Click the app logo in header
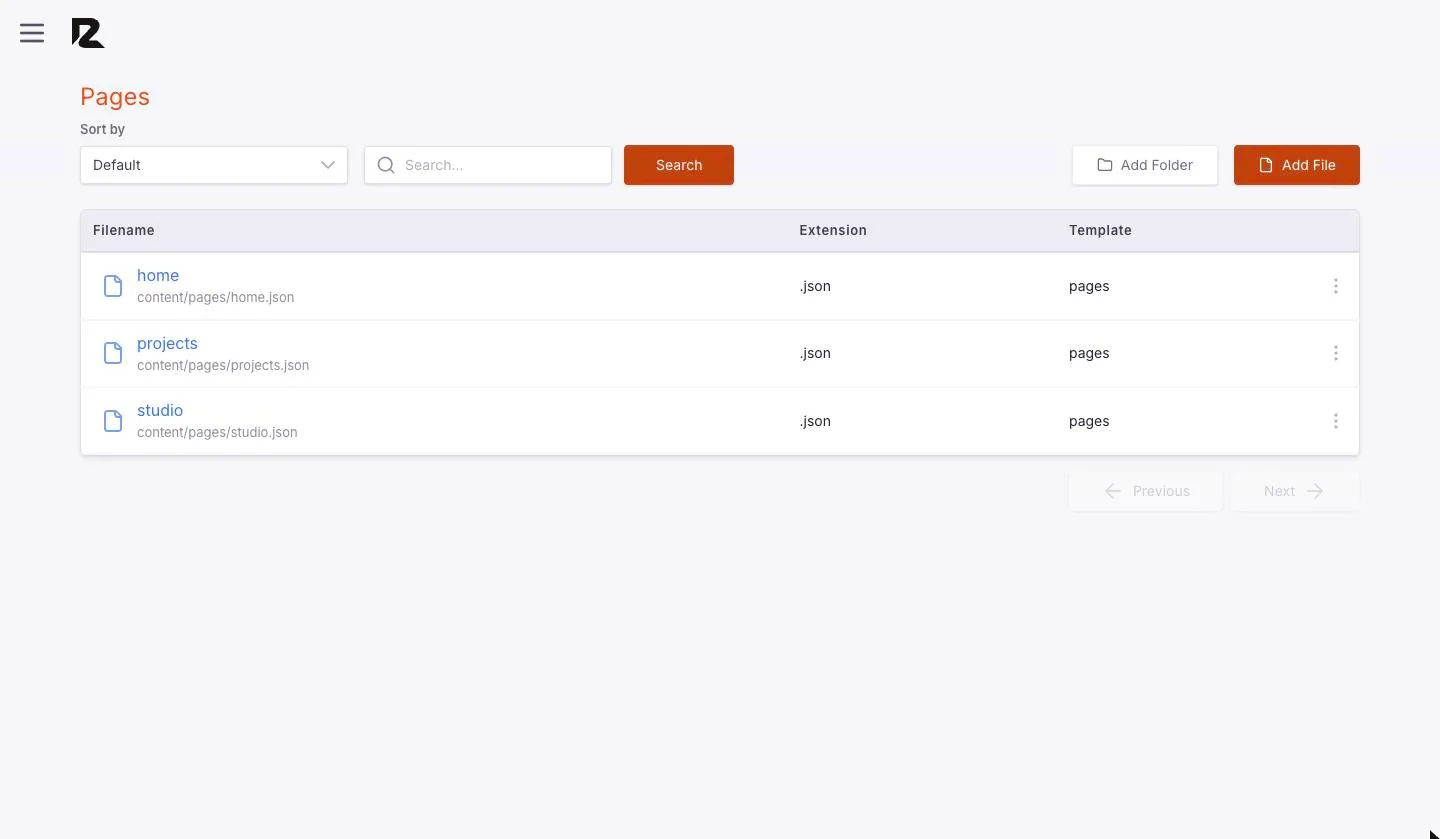 [x=88, y=33]
